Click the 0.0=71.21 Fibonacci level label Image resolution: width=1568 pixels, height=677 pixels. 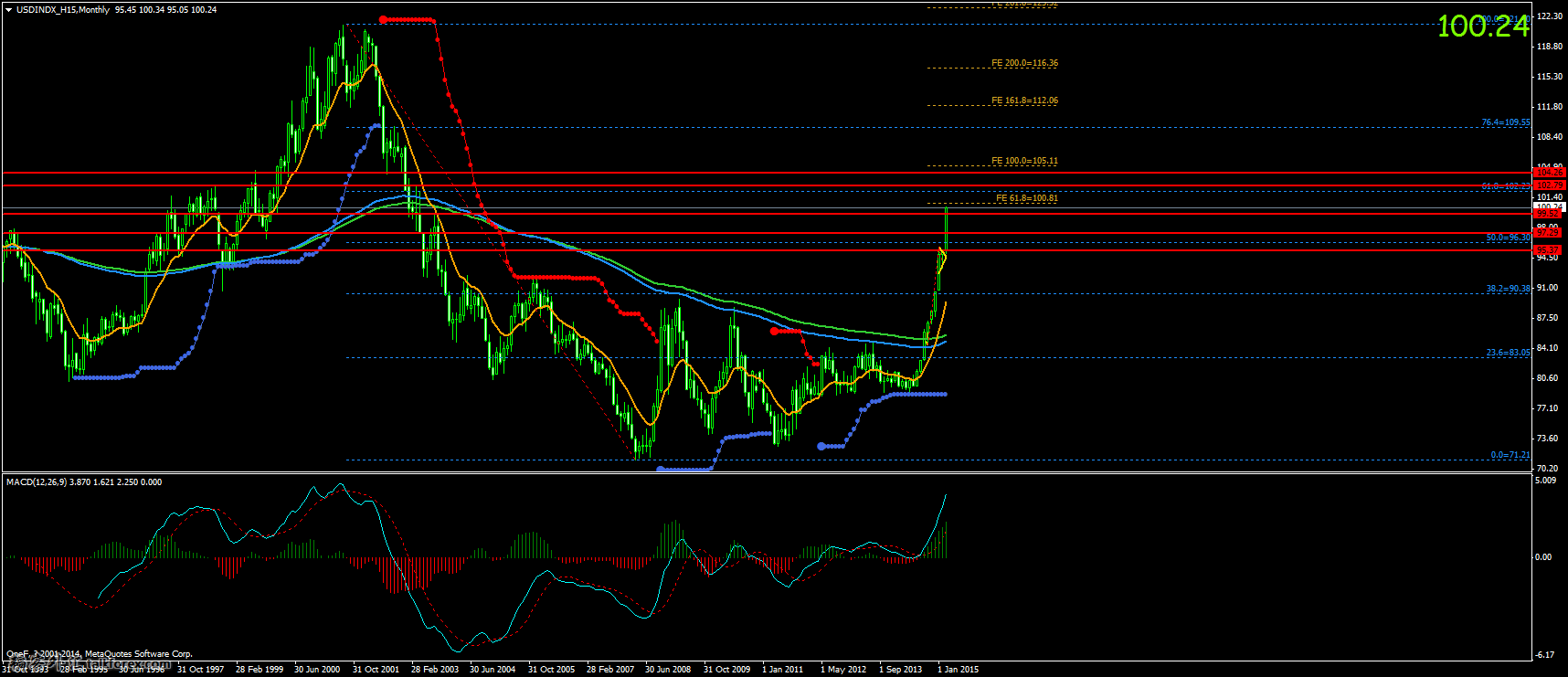pyautogui.click(x=1510, y=455)
